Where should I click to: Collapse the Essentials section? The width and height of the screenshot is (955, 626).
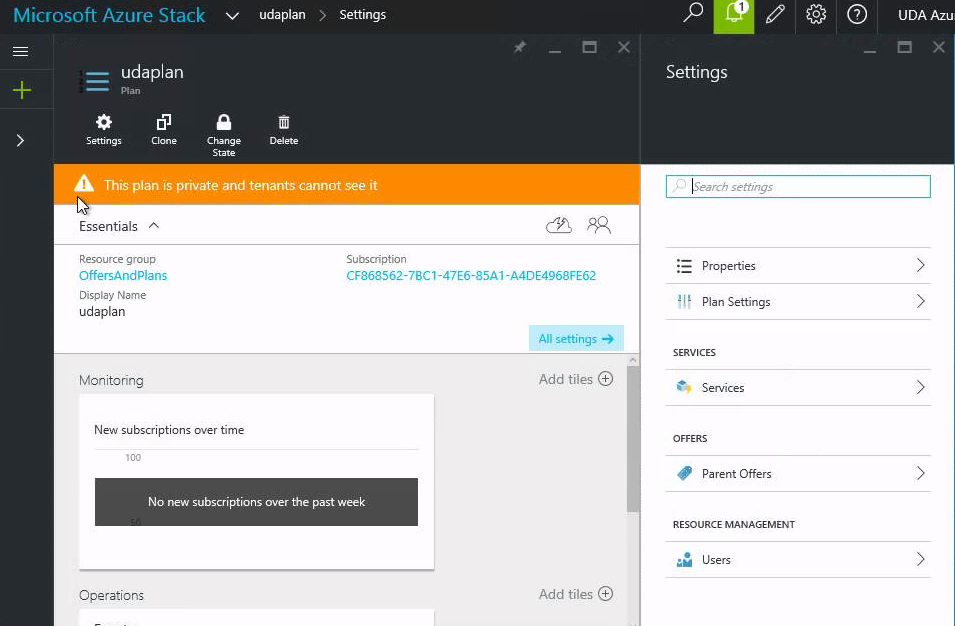154,226
